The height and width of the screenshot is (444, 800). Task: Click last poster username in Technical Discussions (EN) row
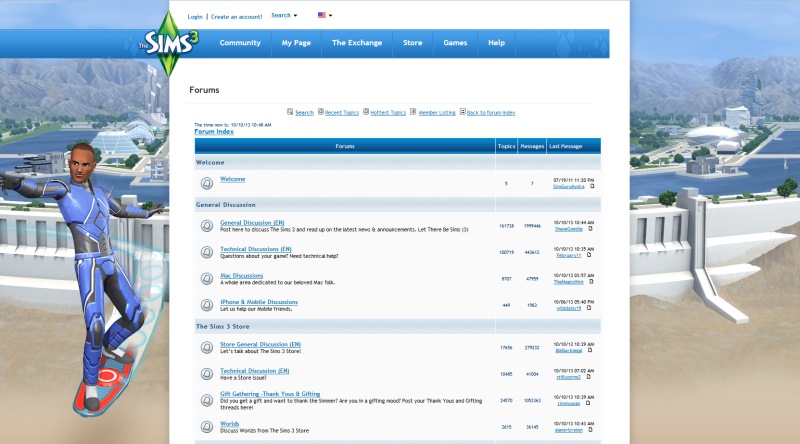tap(568, 255)
